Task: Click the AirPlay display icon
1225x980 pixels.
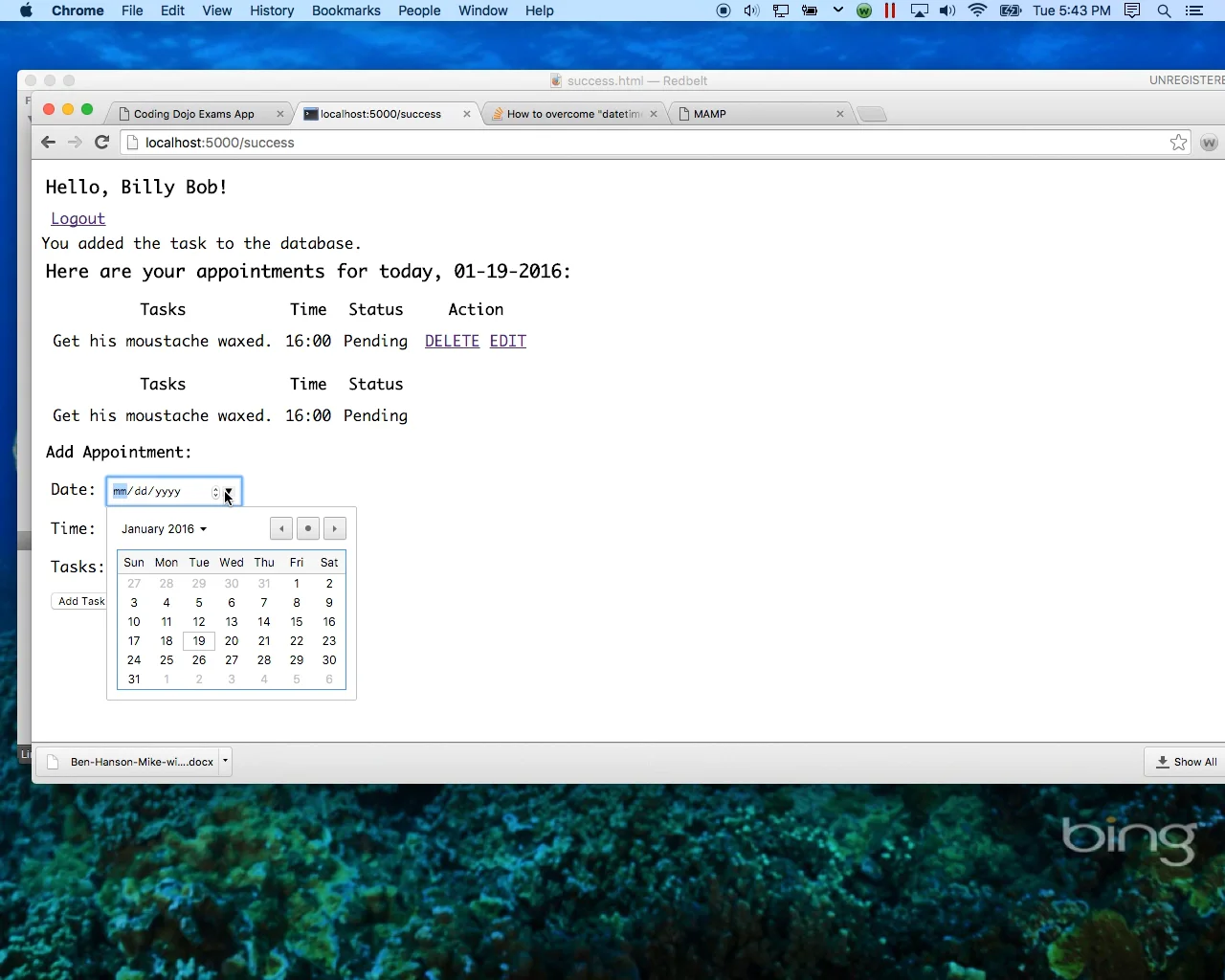Action: (x=919, y=11)
